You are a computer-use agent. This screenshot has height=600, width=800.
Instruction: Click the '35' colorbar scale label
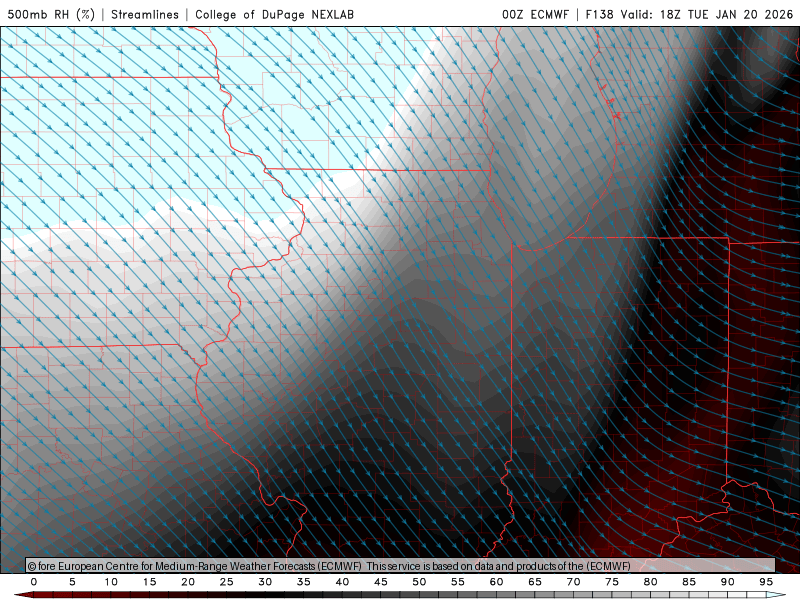(304, 582)
